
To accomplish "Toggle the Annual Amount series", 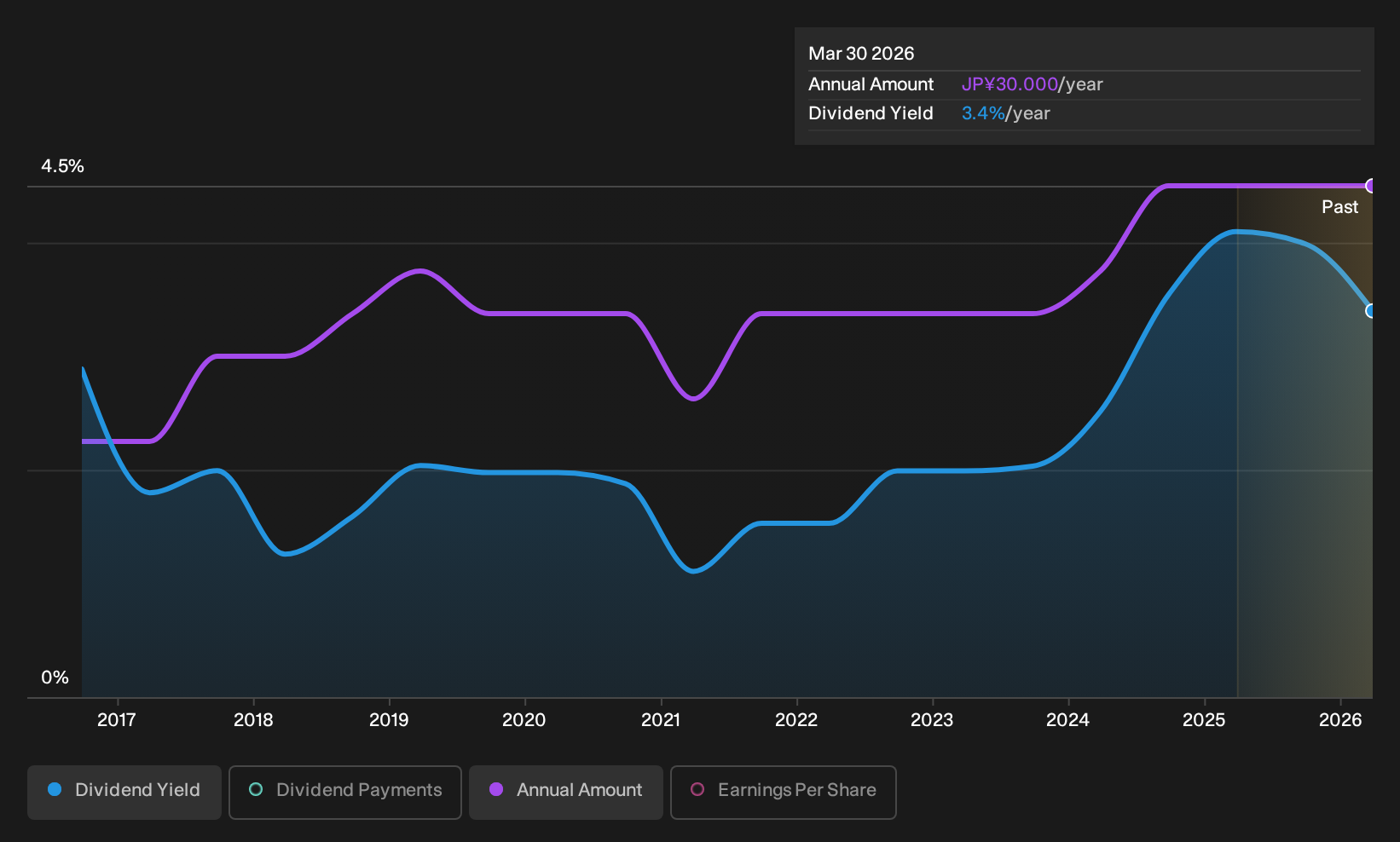I will tap(566, 793).
